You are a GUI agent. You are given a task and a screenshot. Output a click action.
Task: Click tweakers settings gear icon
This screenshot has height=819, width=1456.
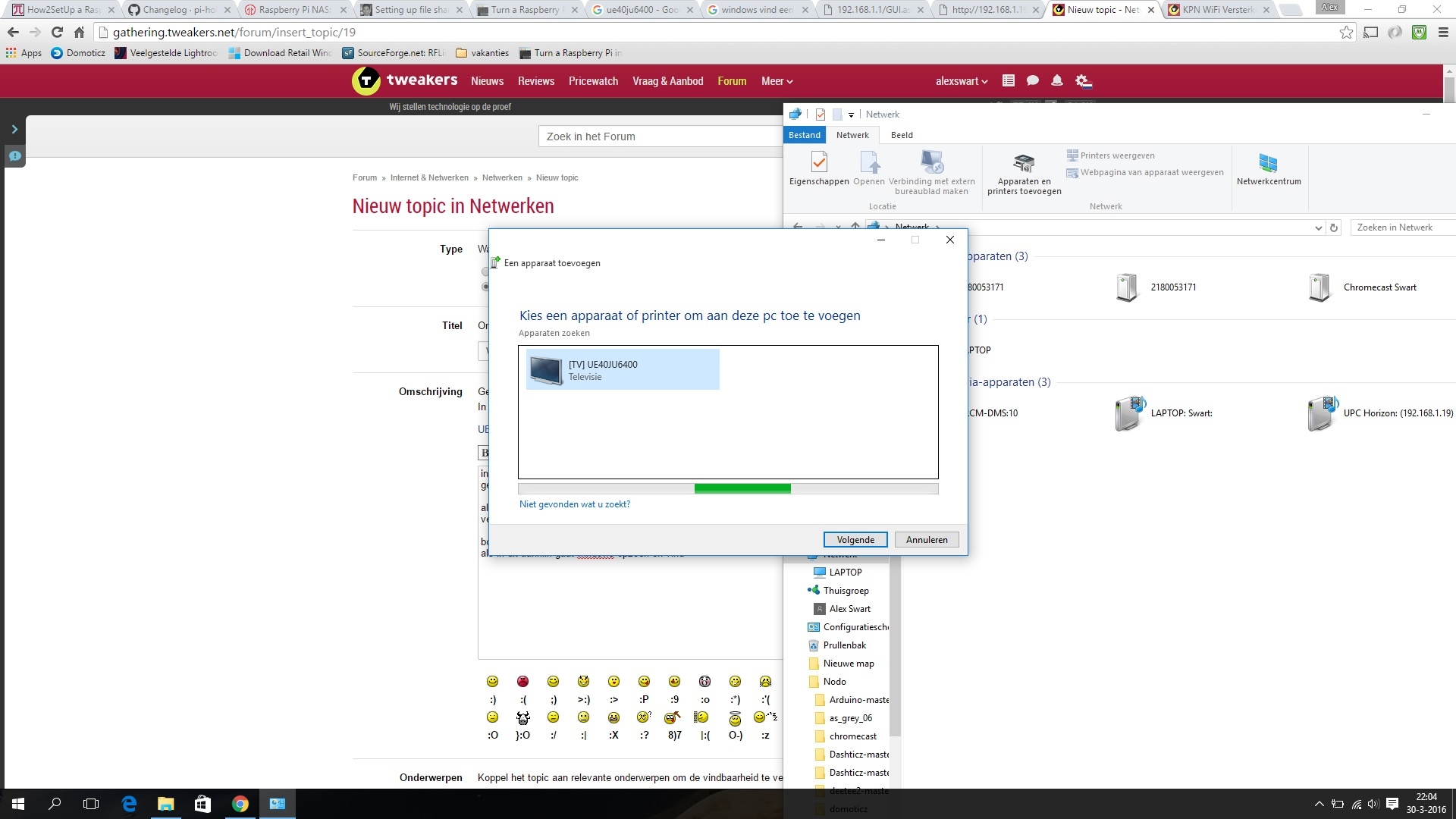(1082, 81)
